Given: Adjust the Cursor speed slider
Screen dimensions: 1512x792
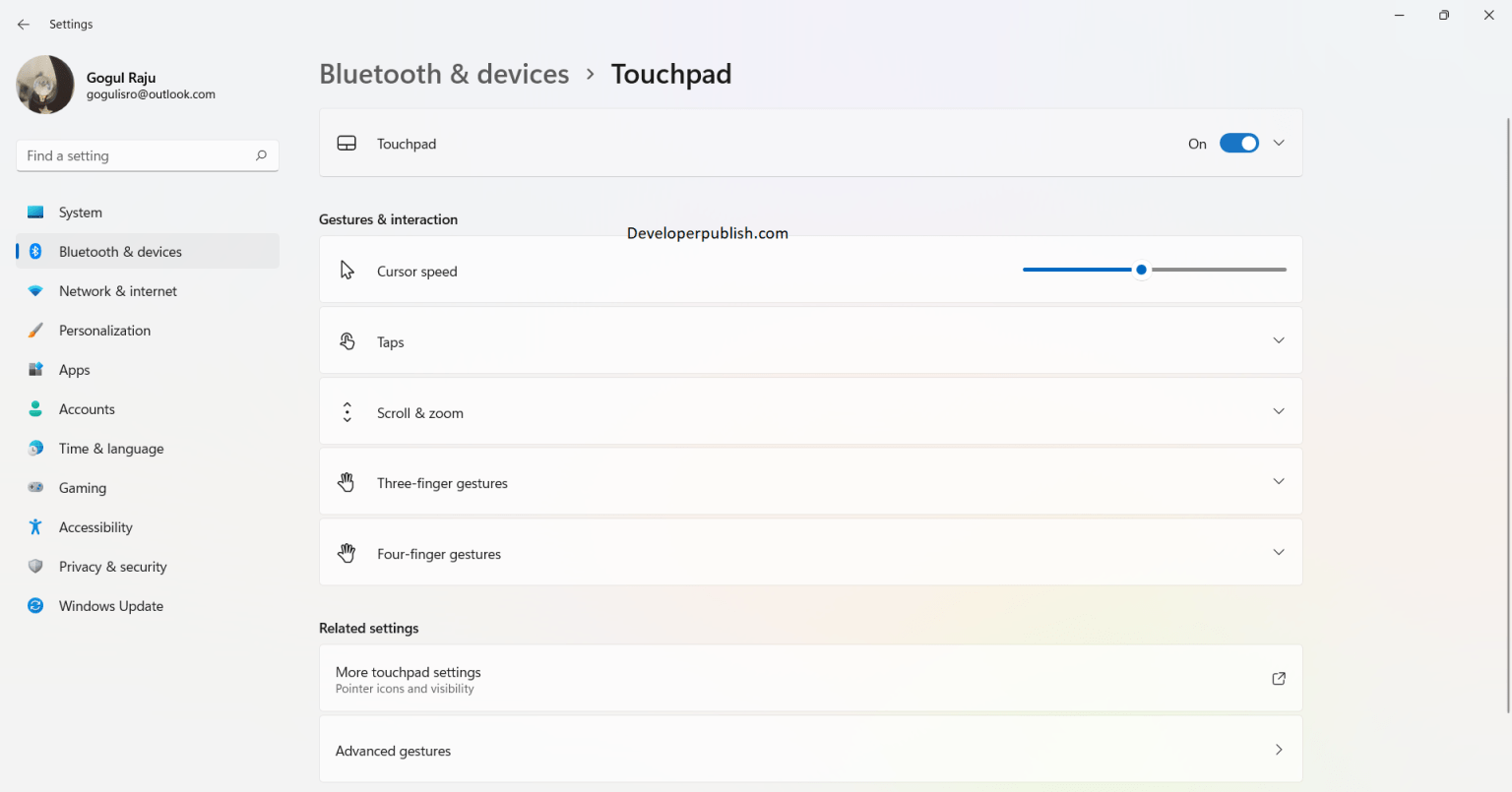Looking at the screenshot, I should [x=1141, y=269].
